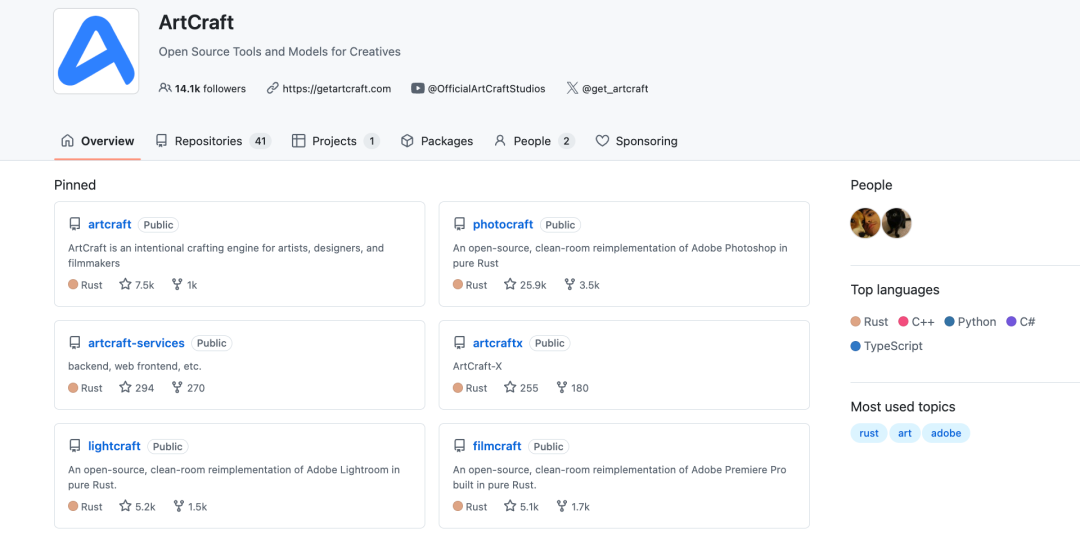The height and width of the screenshot is (547, 1080).
Task: Filter by Rust in Top languages
Action: pos(869,322)
